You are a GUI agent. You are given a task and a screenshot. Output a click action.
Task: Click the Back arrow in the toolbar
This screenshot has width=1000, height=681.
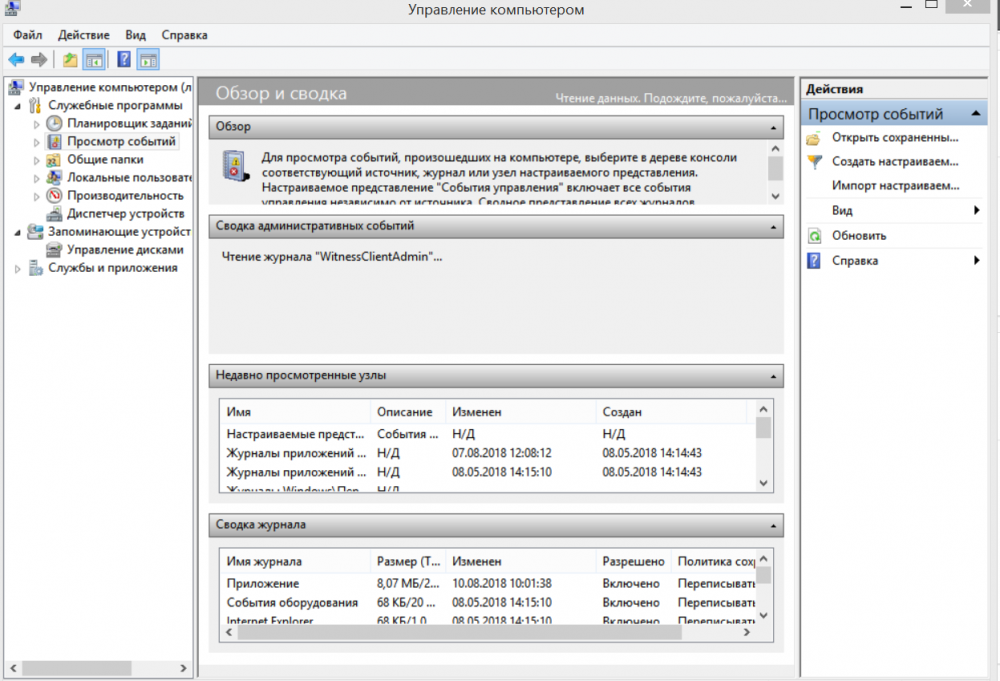(x=16, y=60)
